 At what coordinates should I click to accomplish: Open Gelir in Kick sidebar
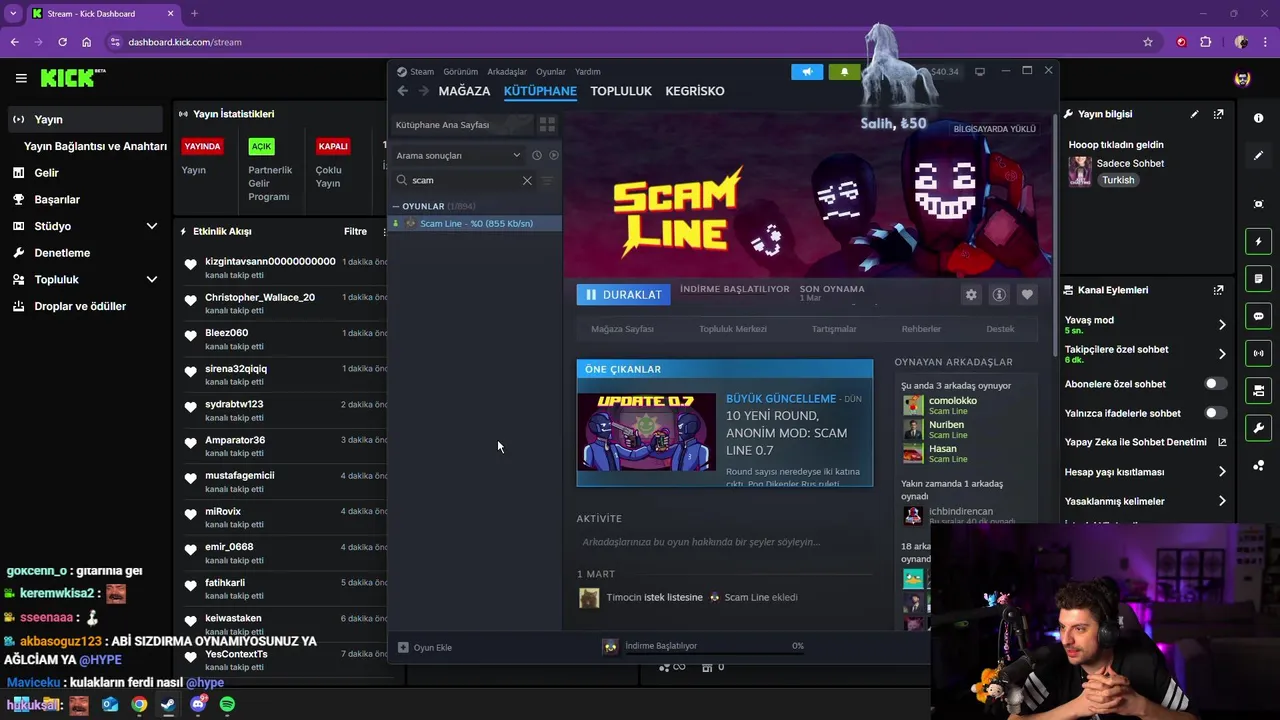point(46,173)
